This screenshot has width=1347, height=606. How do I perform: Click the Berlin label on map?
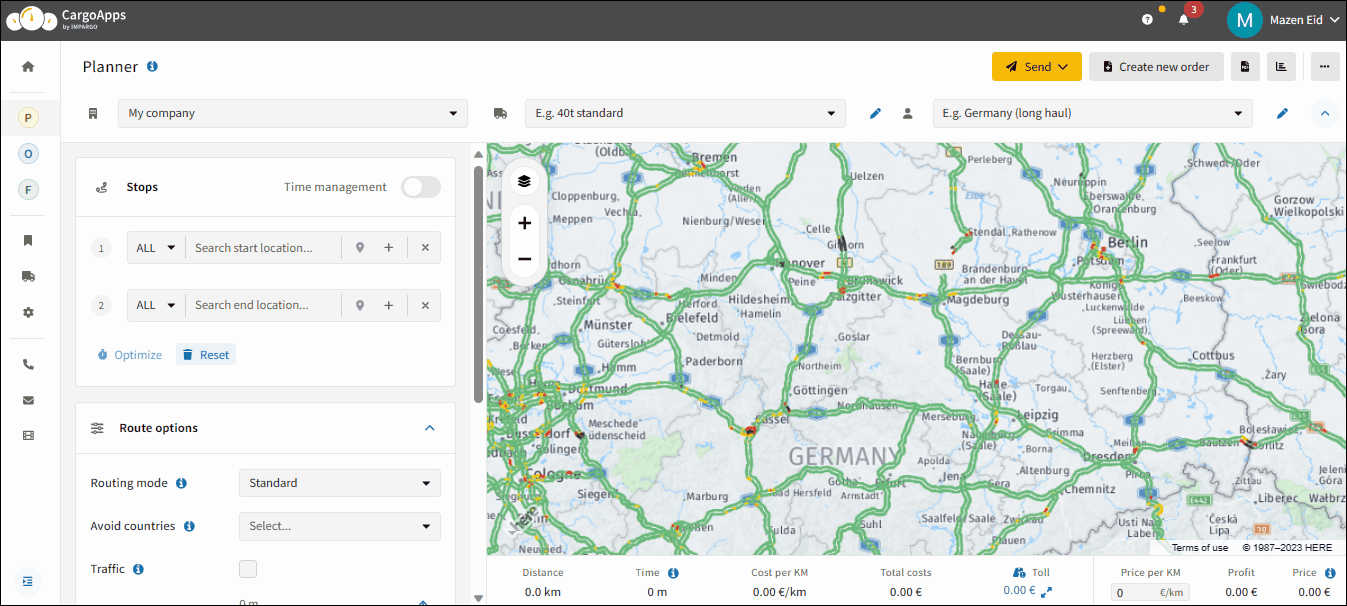tap(1128, 242)
